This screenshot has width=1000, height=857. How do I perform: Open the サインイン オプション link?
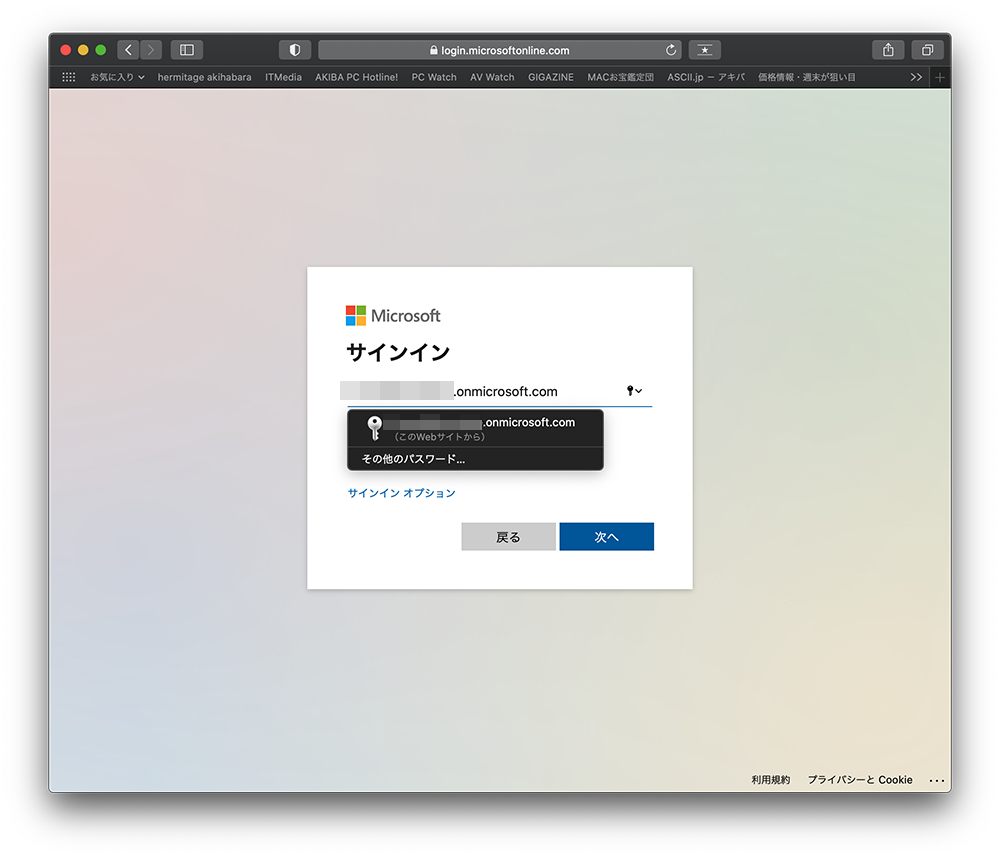(x=401, y=493)
